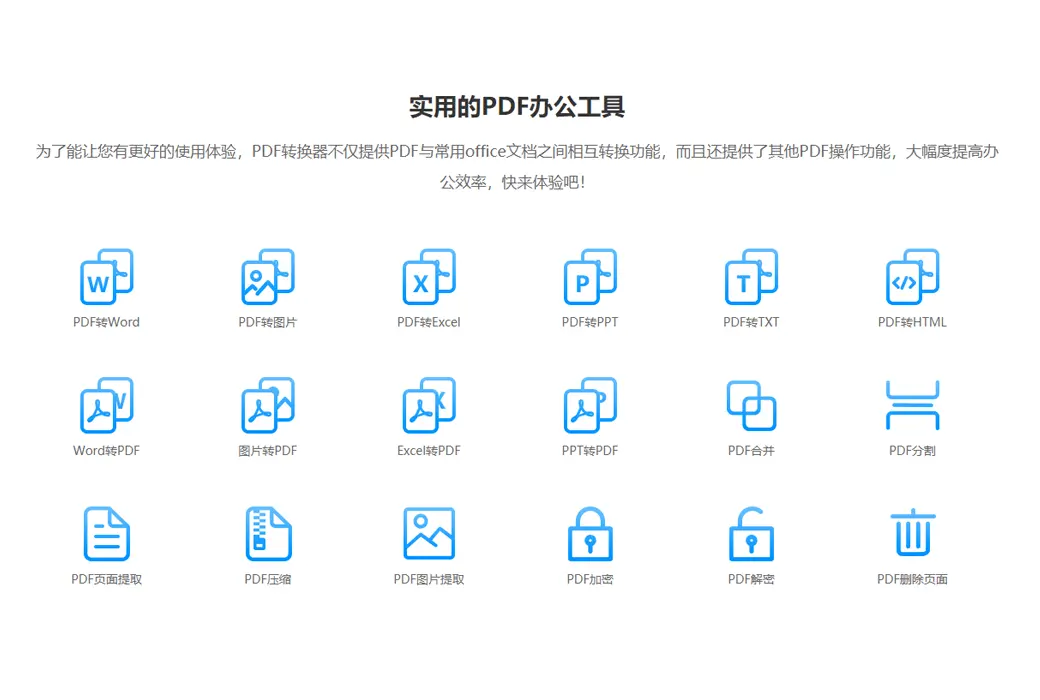1040x700 pixels.
Task: Choose the PPT转PDF icon
Action: click(590, 405)
